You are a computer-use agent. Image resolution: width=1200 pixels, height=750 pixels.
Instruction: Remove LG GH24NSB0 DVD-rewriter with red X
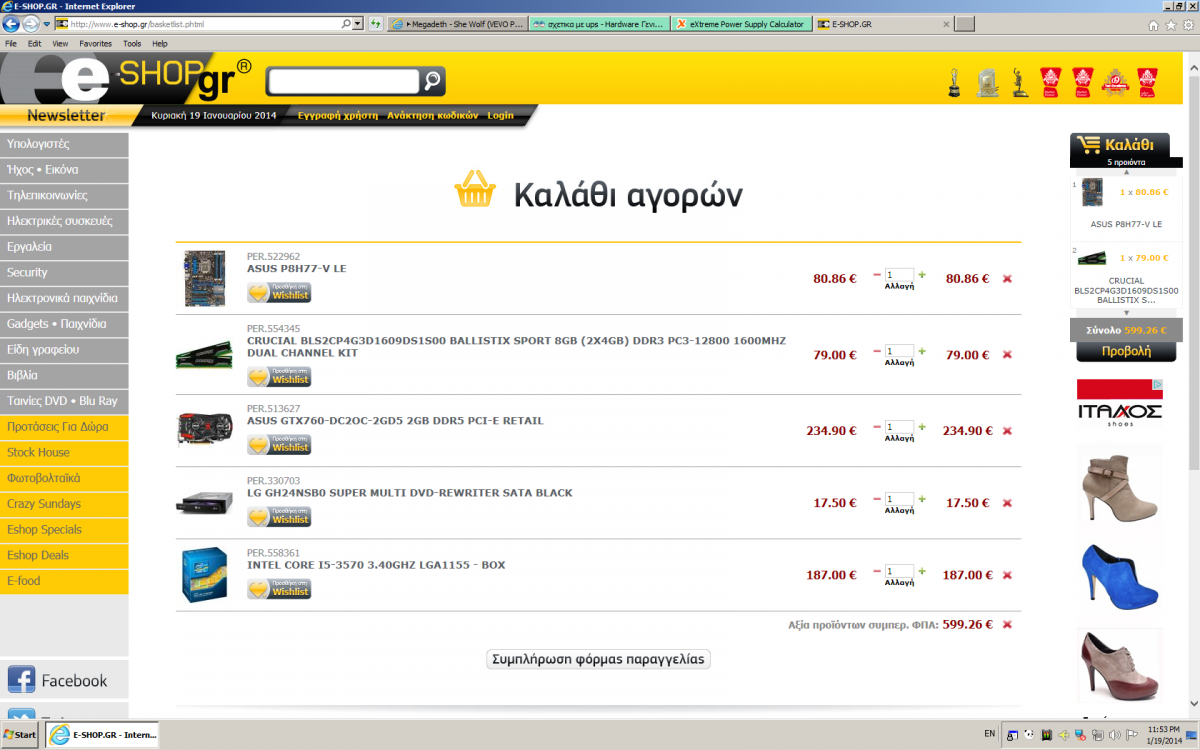pos(1007,503)
